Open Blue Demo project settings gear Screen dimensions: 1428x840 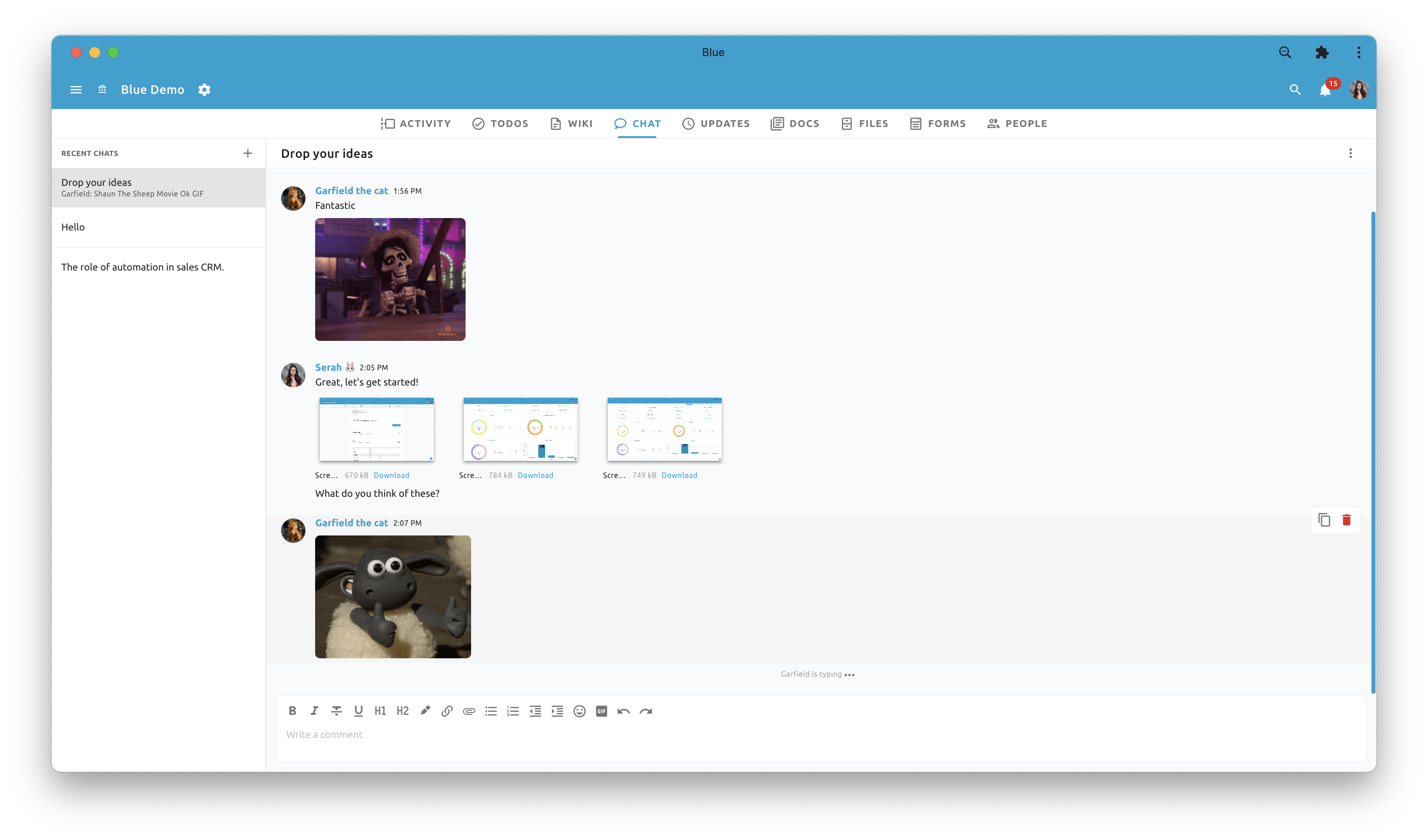tap(205, 90)
